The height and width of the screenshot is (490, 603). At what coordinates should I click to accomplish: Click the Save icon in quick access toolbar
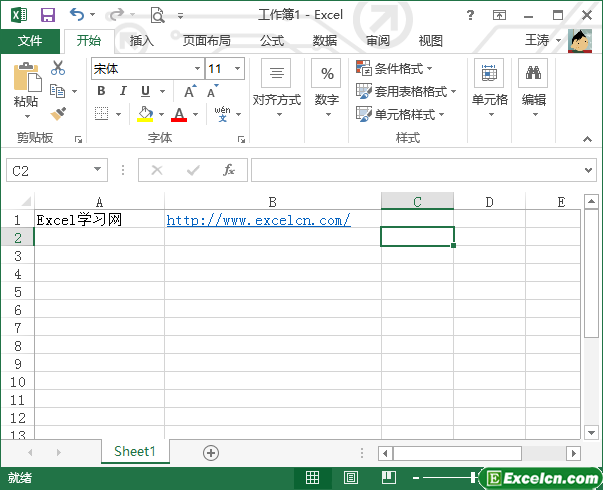[x=47, y=15]
